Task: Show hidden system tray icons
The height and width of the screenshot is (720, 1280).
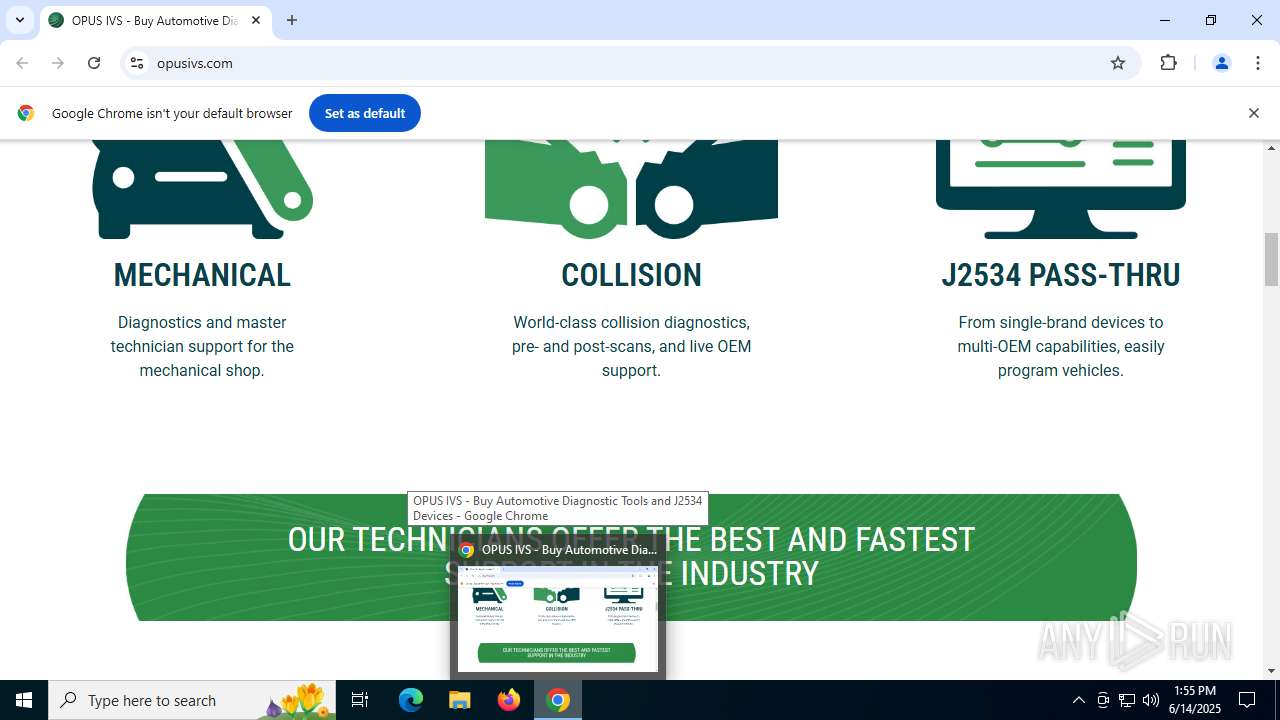Action: pyautogui.click(x=1078, y=700)
